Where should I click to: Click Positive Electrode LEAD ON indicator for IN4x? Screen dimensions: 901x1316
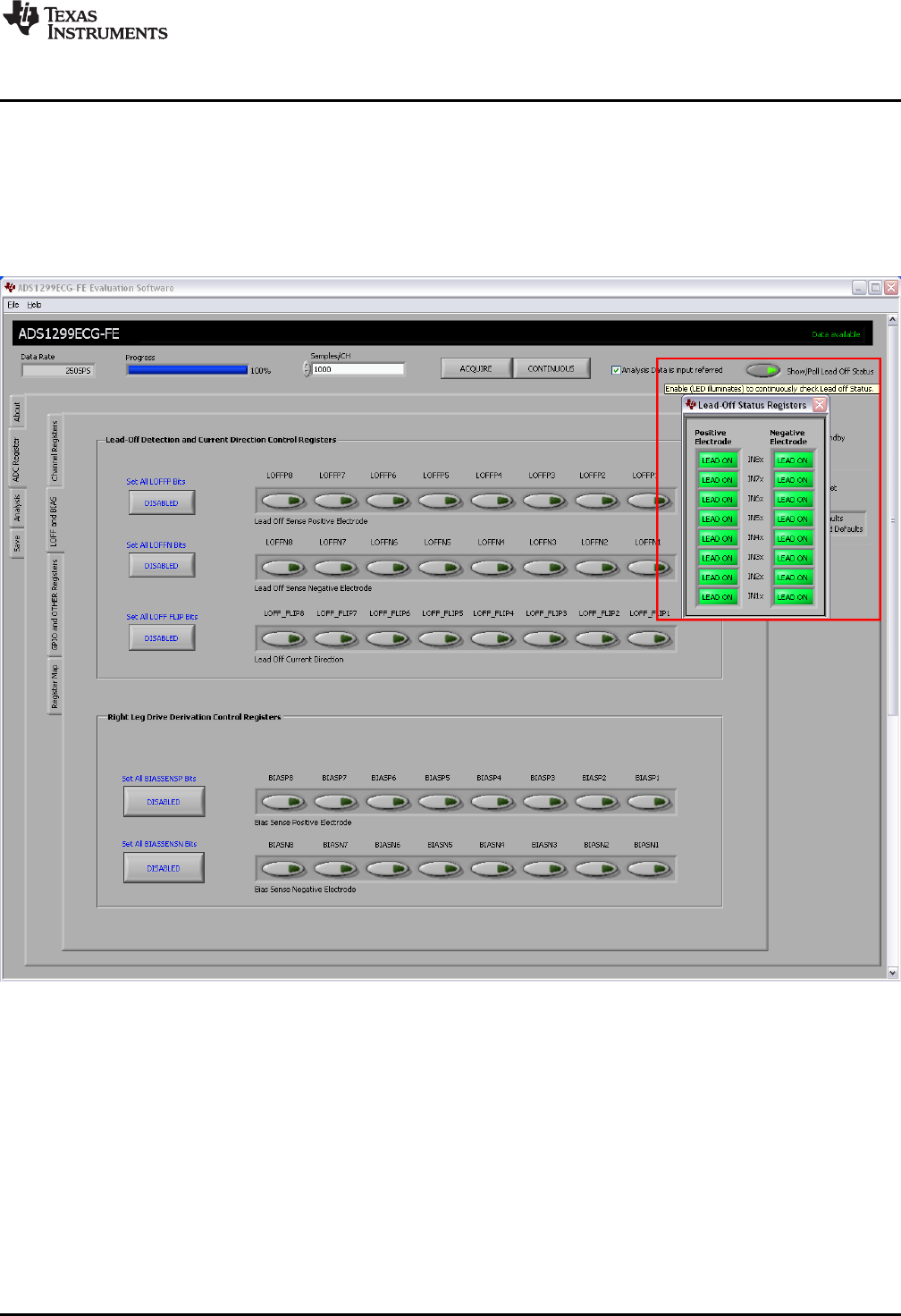pyautogui.click(x=717, y=538)
